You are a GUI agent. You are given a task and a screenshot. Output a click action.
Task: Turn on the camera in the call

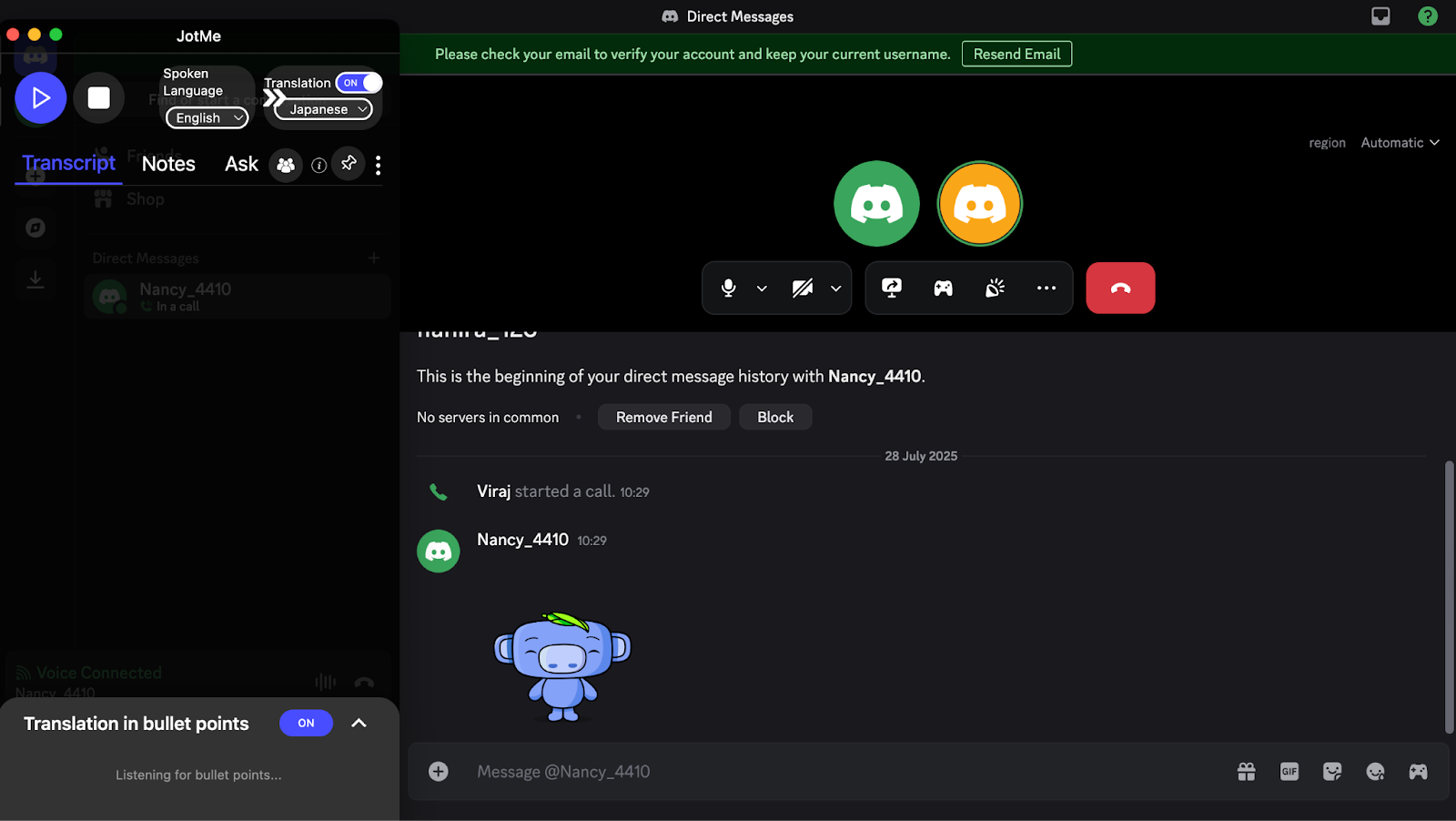coord(803,289)
